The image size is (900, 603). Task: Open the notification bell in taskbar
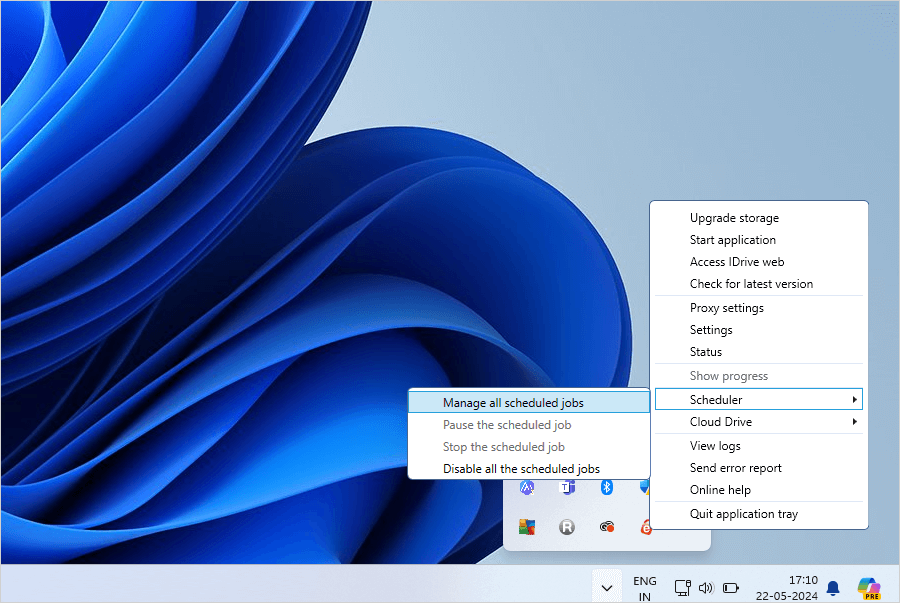(x=832, y=588)
